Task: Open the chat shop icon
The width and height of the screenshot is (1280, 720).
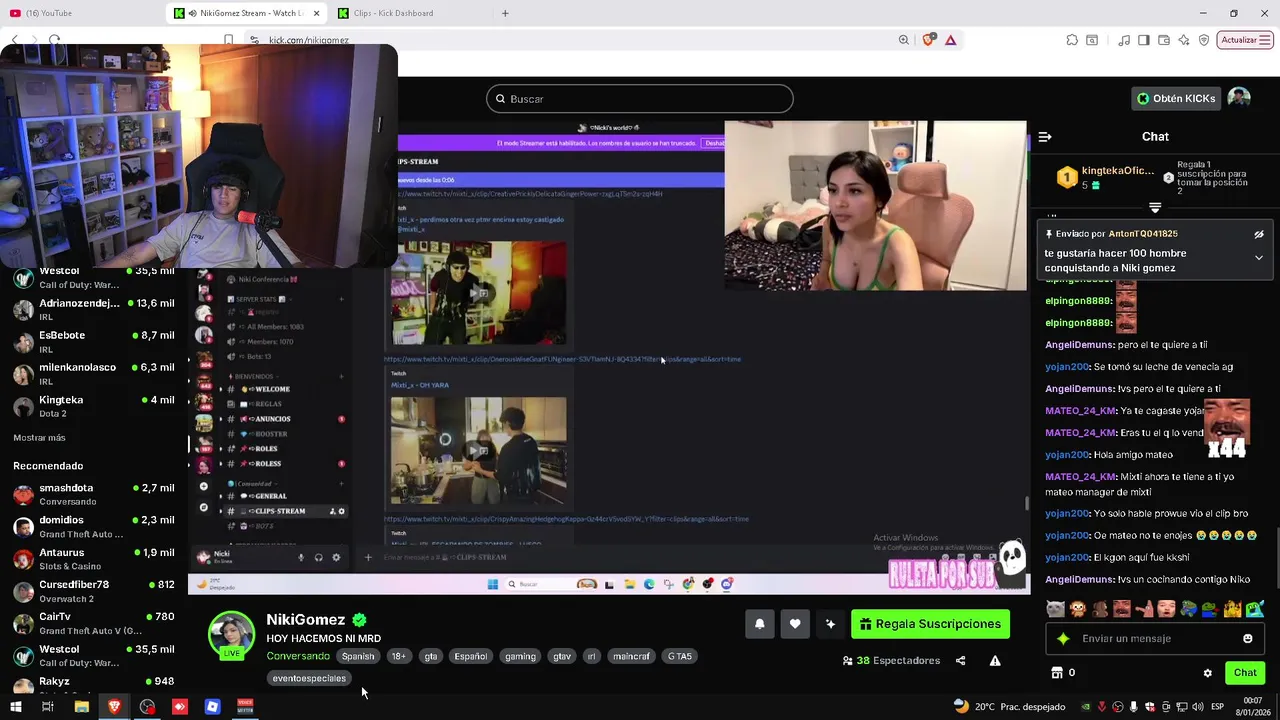Action: pos(1056,673)
